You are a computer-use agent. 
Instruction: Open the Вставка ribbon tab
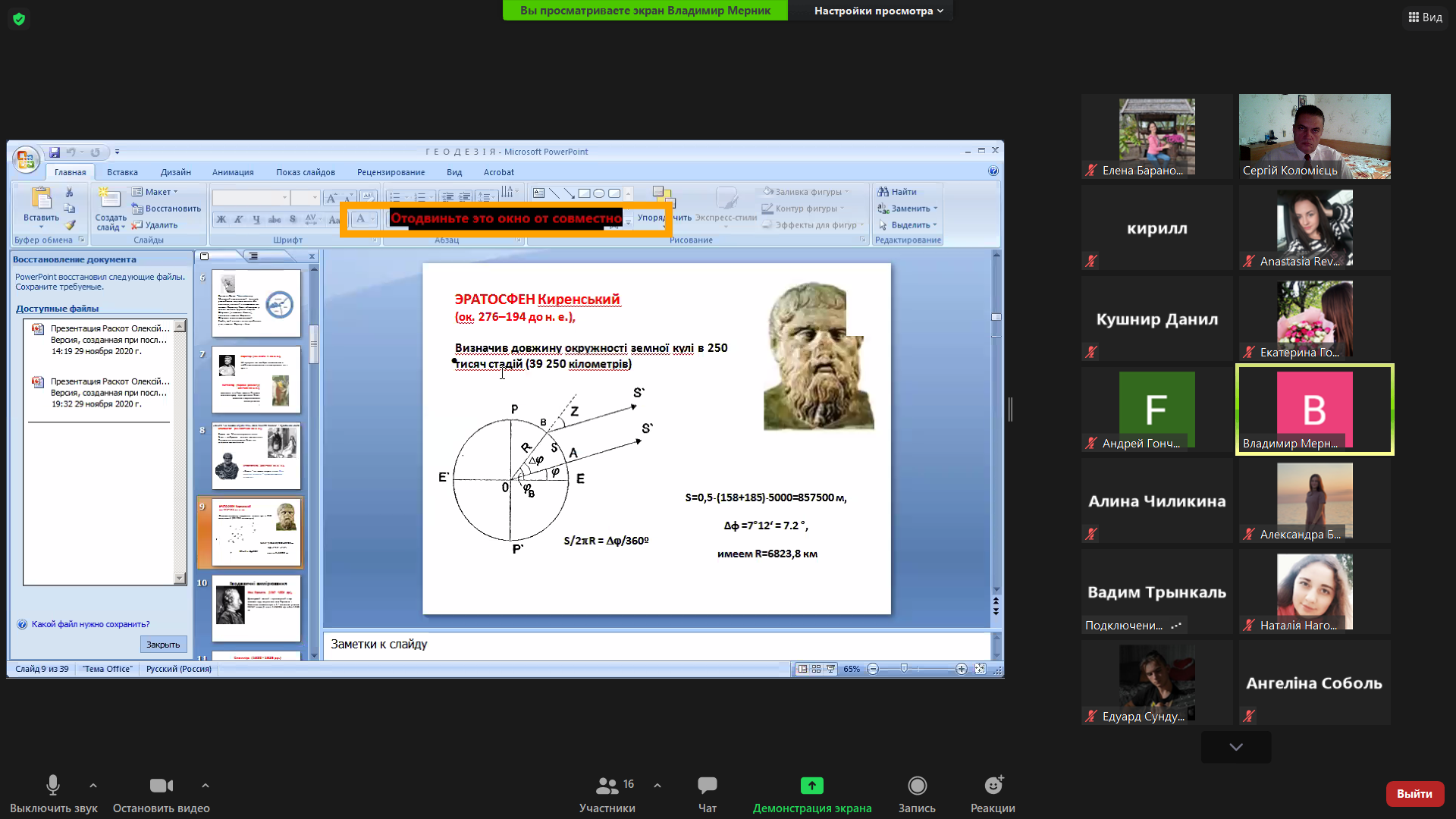pos(122,172)
